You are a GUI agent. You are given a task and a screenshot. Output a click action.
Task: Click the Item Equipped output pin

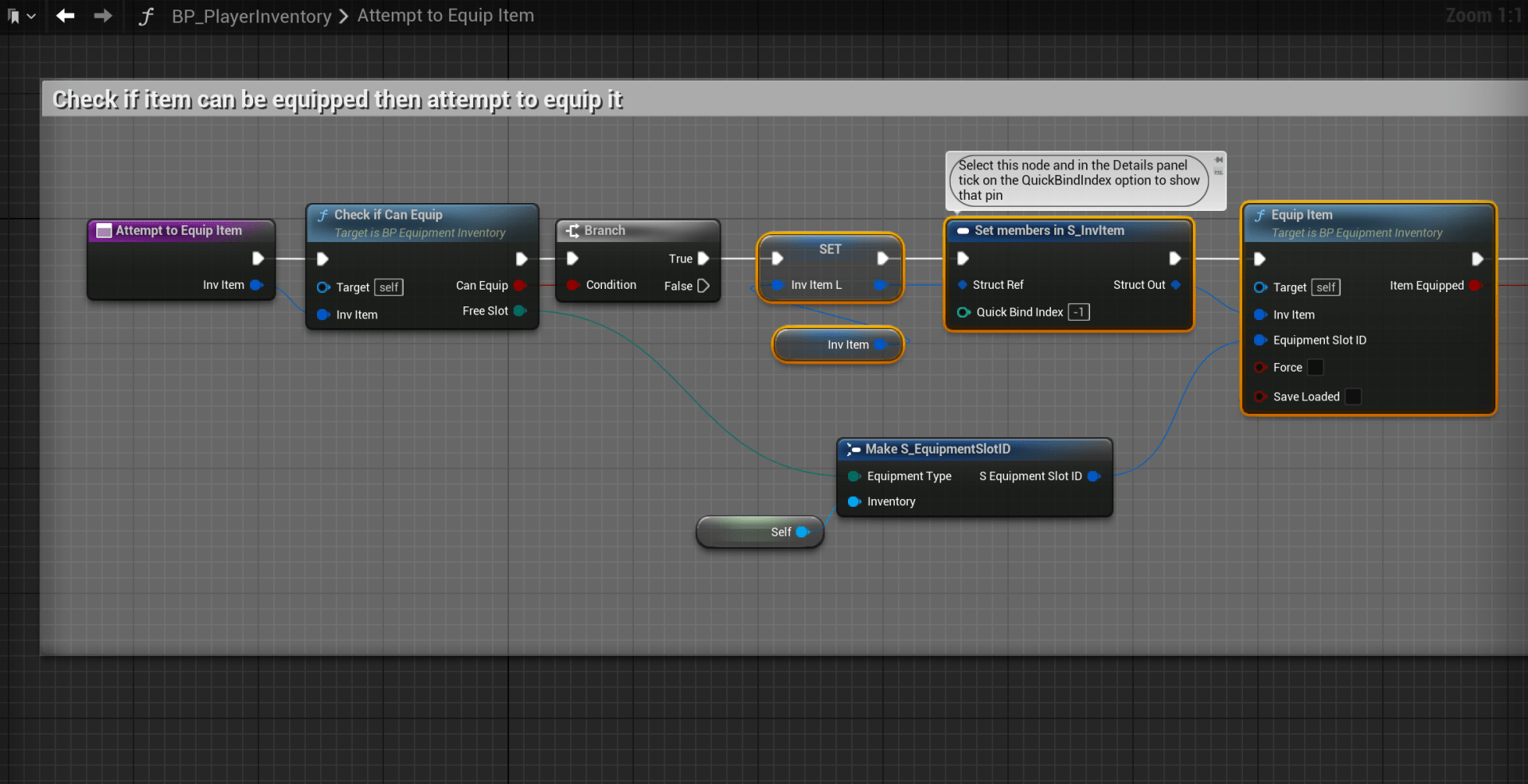tap(1475, 286)
